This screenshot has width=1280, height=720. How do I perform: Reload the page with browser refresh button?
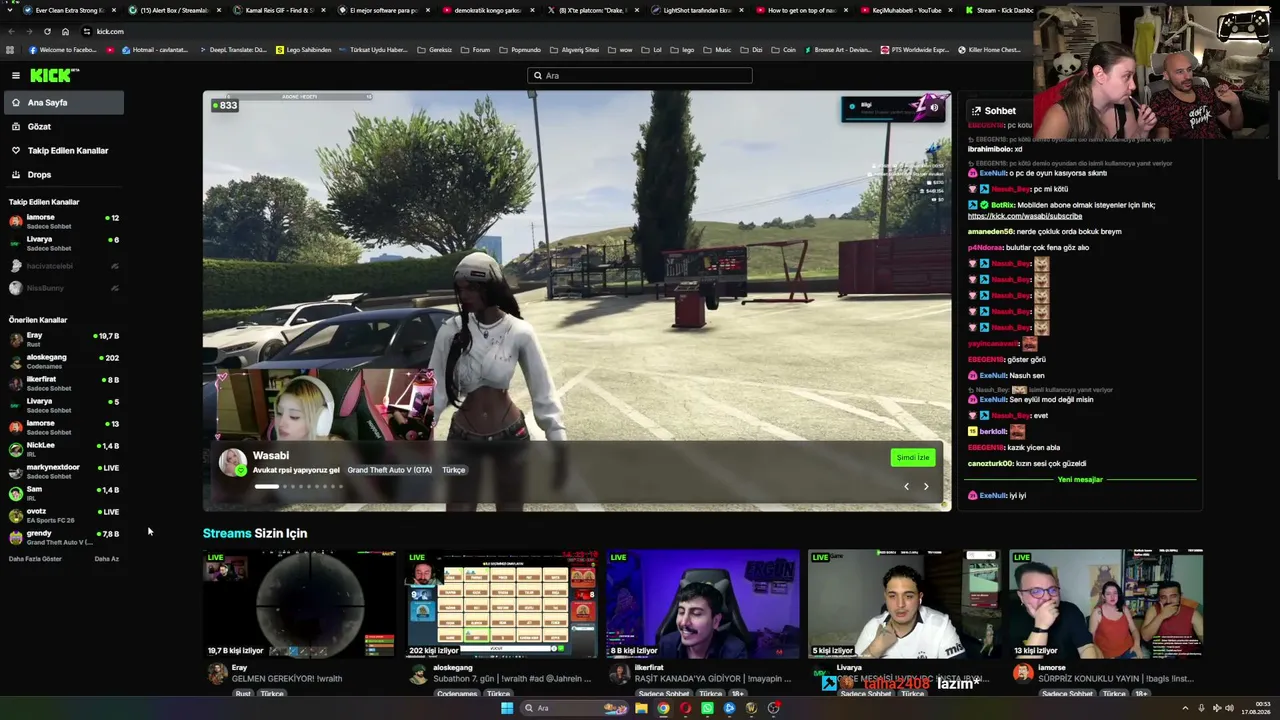47,31
